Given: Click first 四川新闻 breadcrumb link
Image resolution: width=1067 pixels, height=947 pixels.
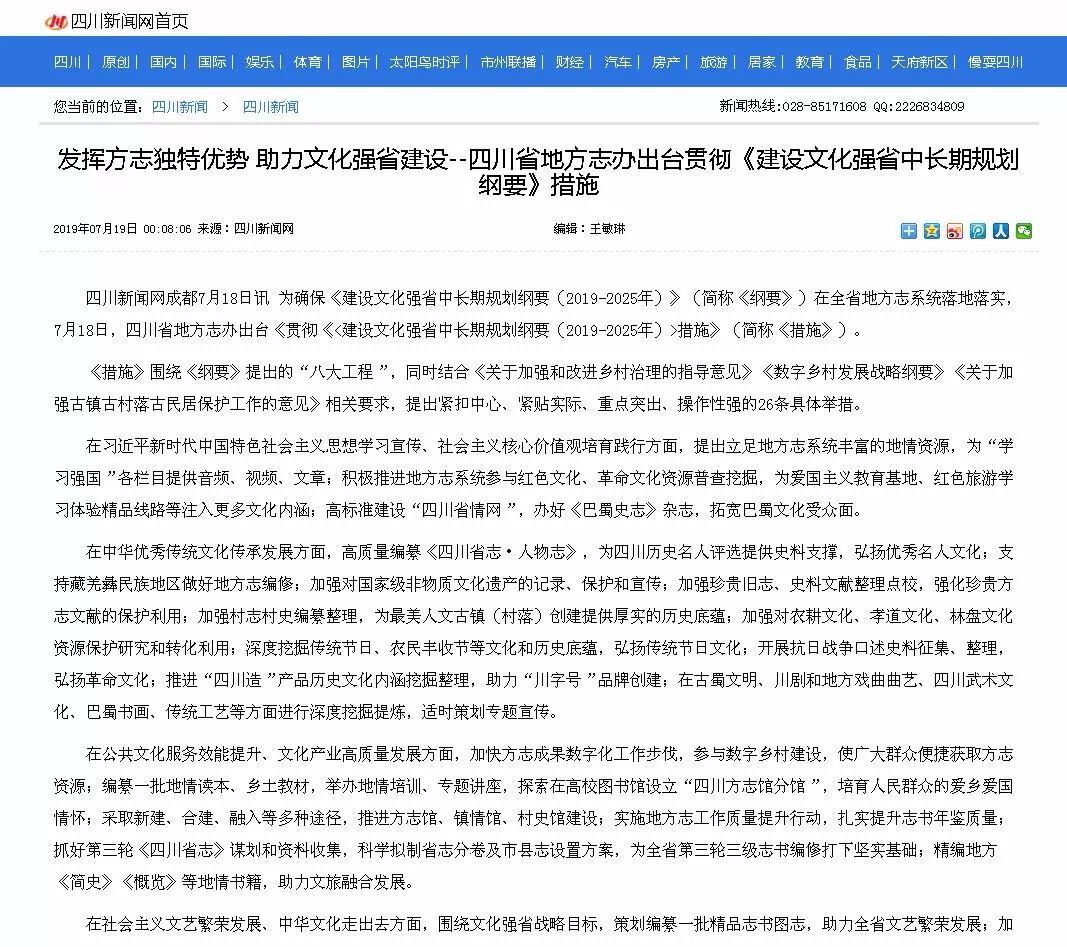Looking at the screenshot, I should (x=179, y=107).
